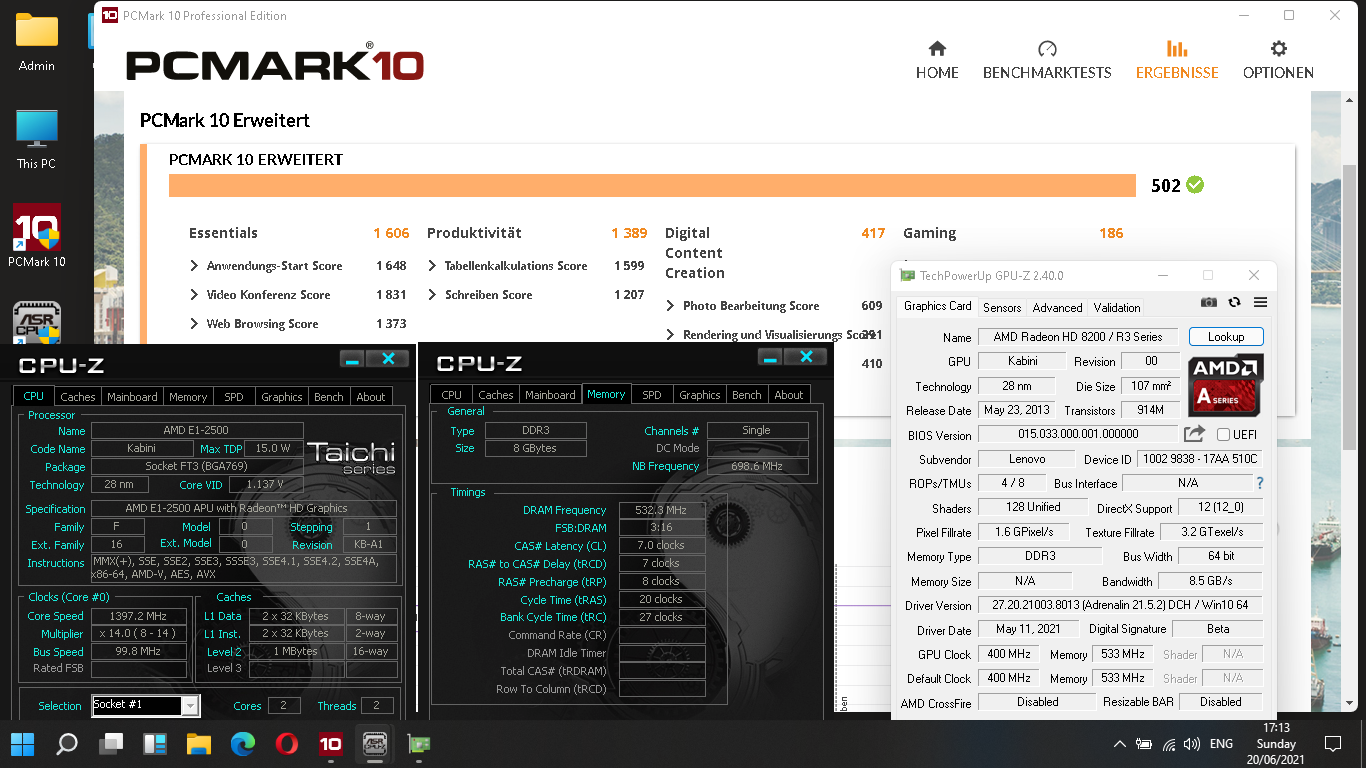Open Task View on the taskbar
This screenshot has height=768, width=1366.
pyautogui.click(x=111, y=744)
